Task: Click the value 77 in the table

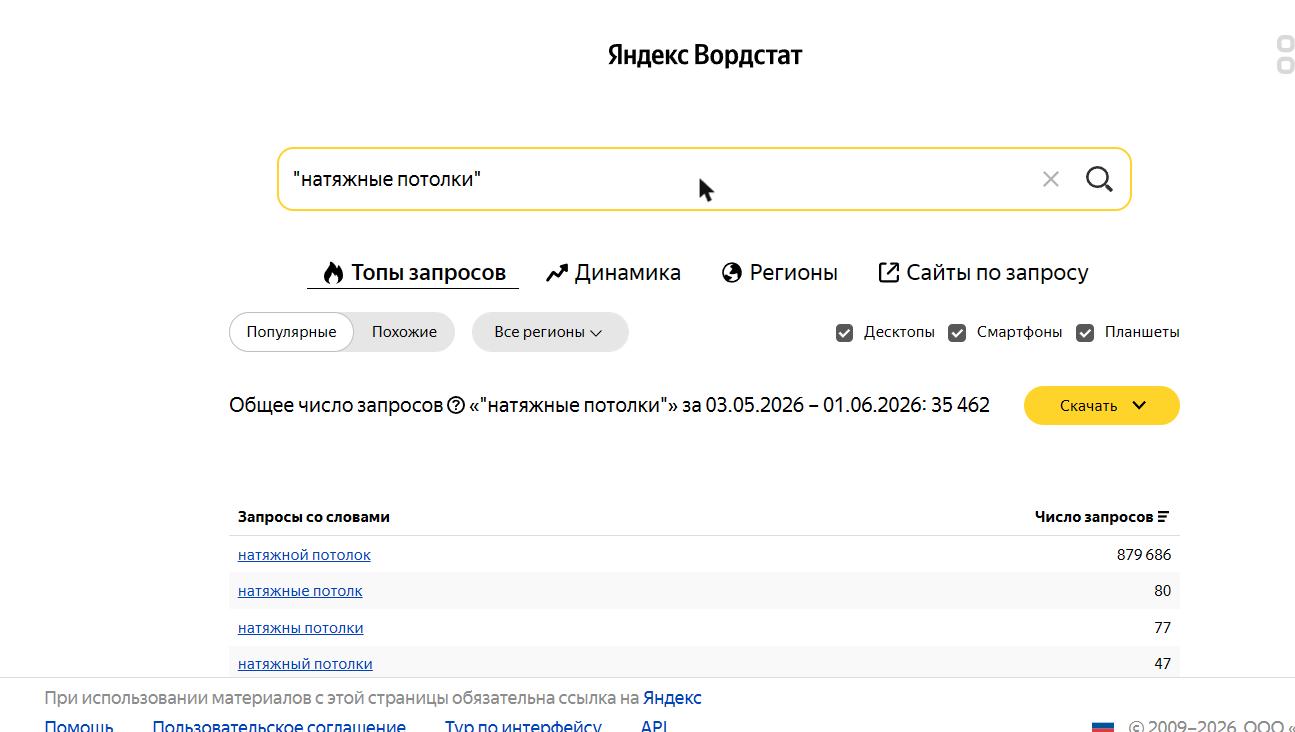Action: pos(1162,628)
